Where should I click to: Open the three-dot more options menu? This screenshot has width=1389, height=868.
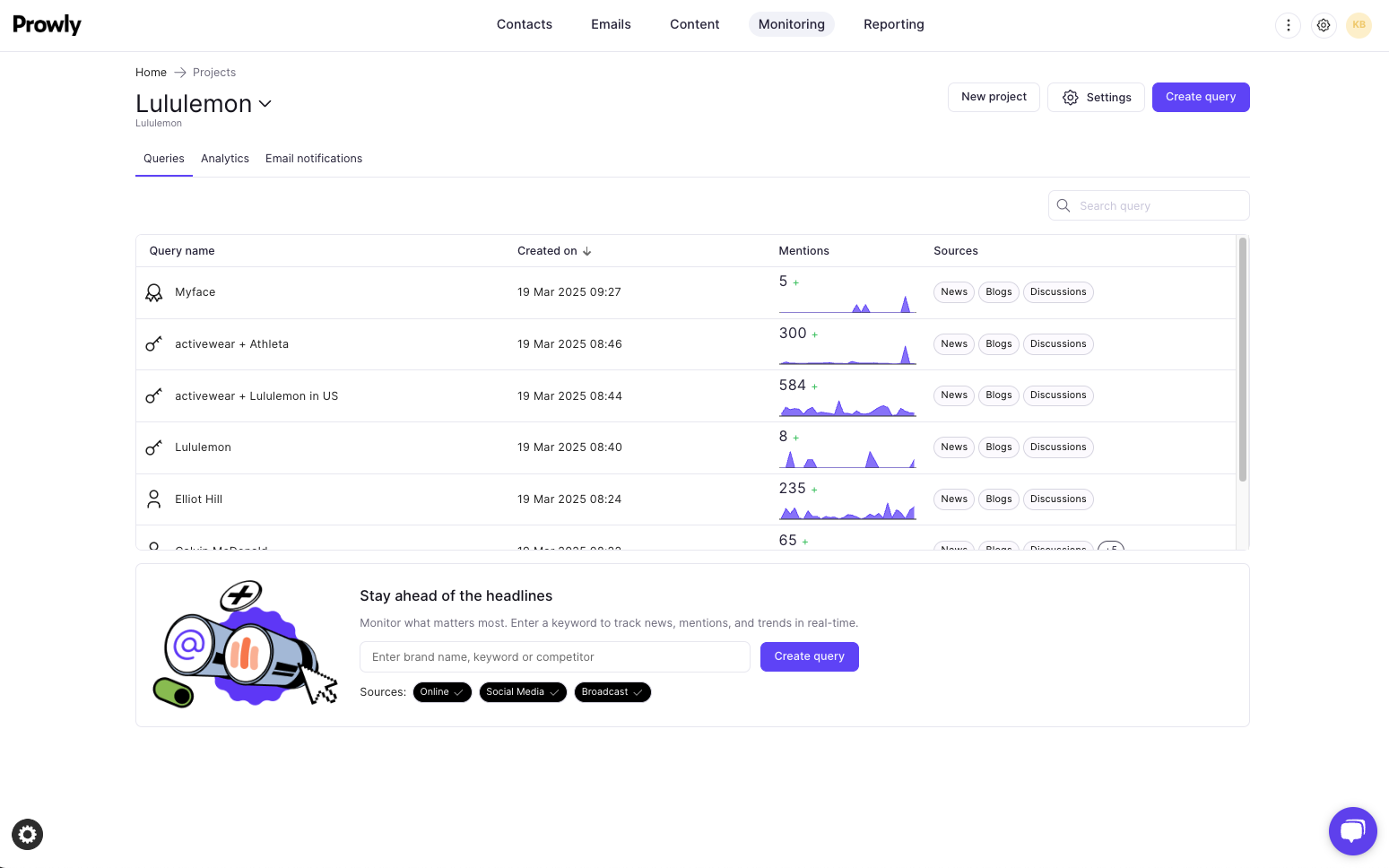(1288, 25)
